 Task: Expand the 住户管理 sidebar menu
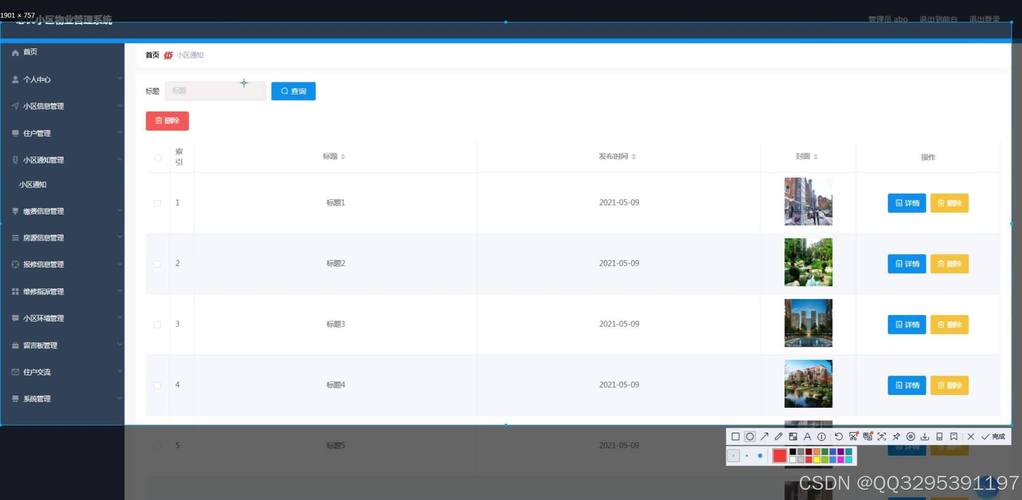click(62, 133)
